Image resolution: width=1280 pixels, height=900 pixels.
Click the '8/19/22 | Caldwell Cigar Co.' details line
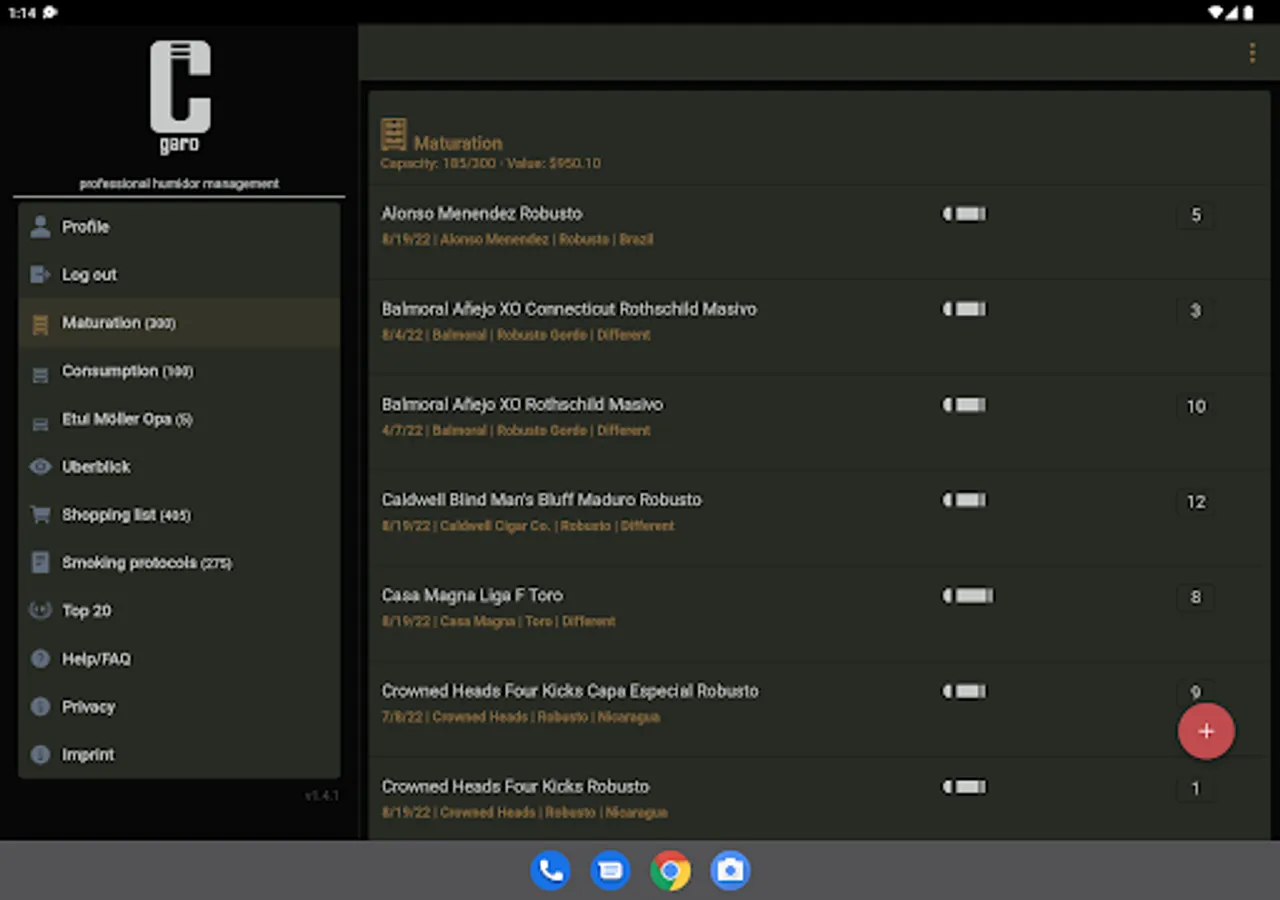(528, 526)
